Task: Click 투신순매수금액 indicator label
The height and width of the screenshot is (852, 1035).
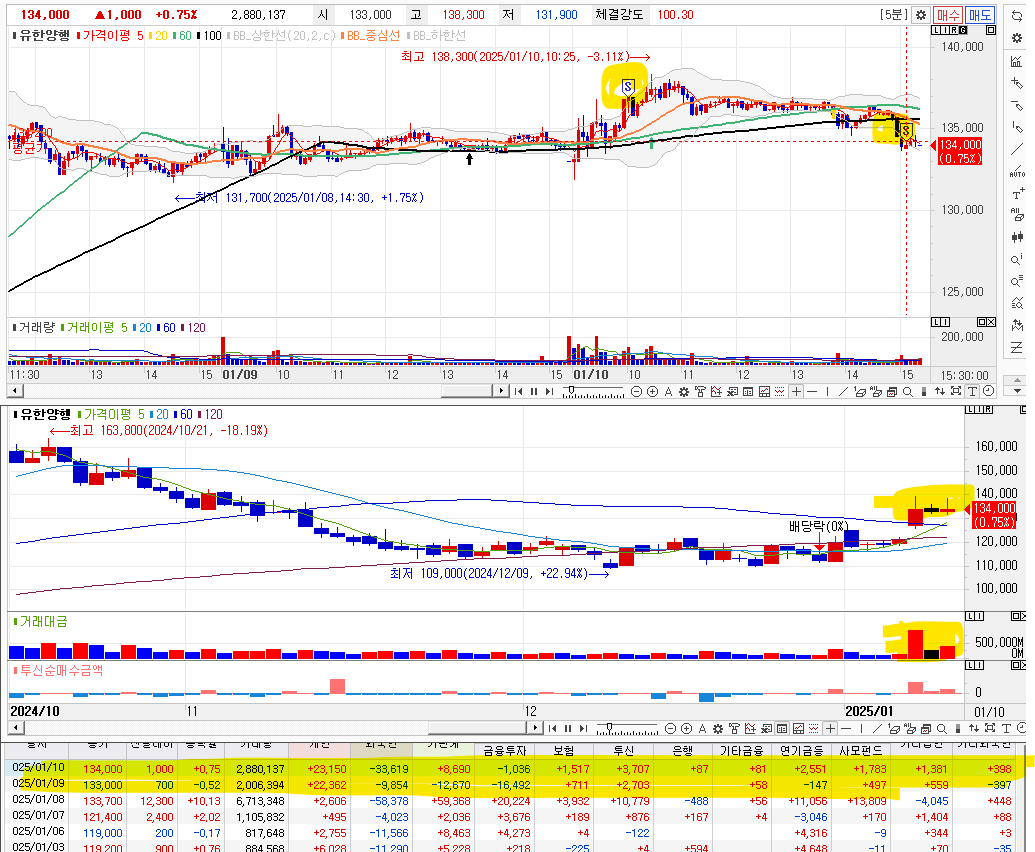Action: [x=59, y=670]
